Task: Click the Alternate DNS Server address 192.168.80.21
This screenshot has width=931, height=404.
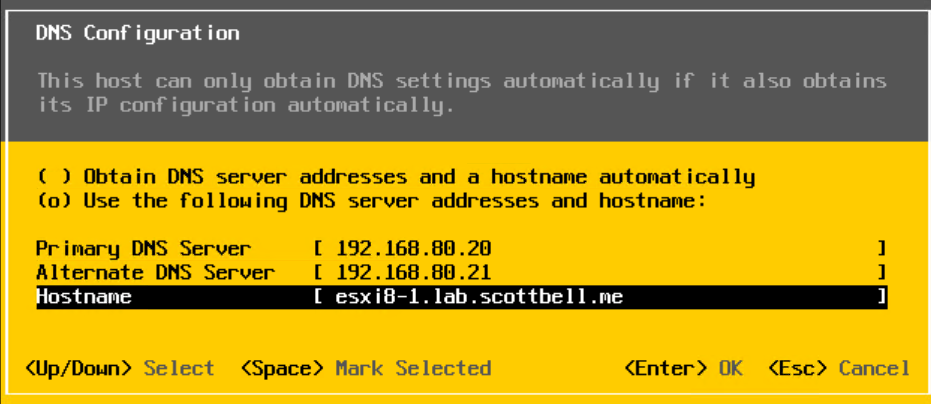Action: [x=414, y=272]
